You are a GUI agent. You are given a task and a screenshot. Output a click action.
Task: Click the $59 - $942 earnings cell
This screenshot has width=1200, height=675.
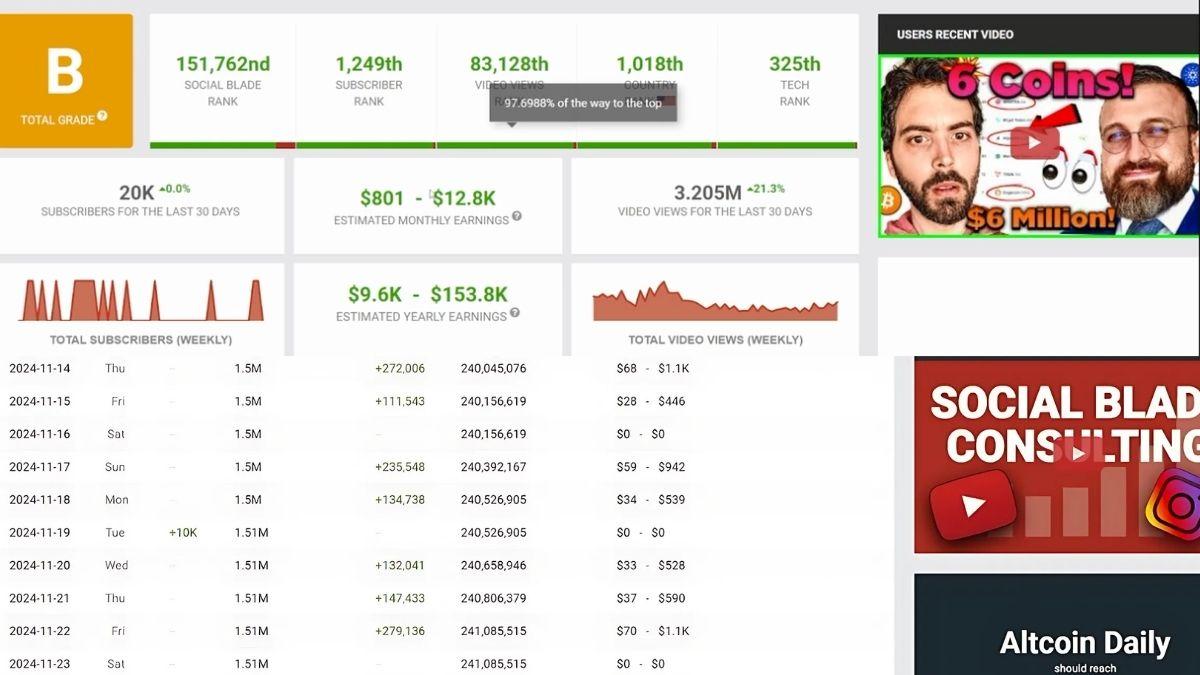click(x=651, y=467)
